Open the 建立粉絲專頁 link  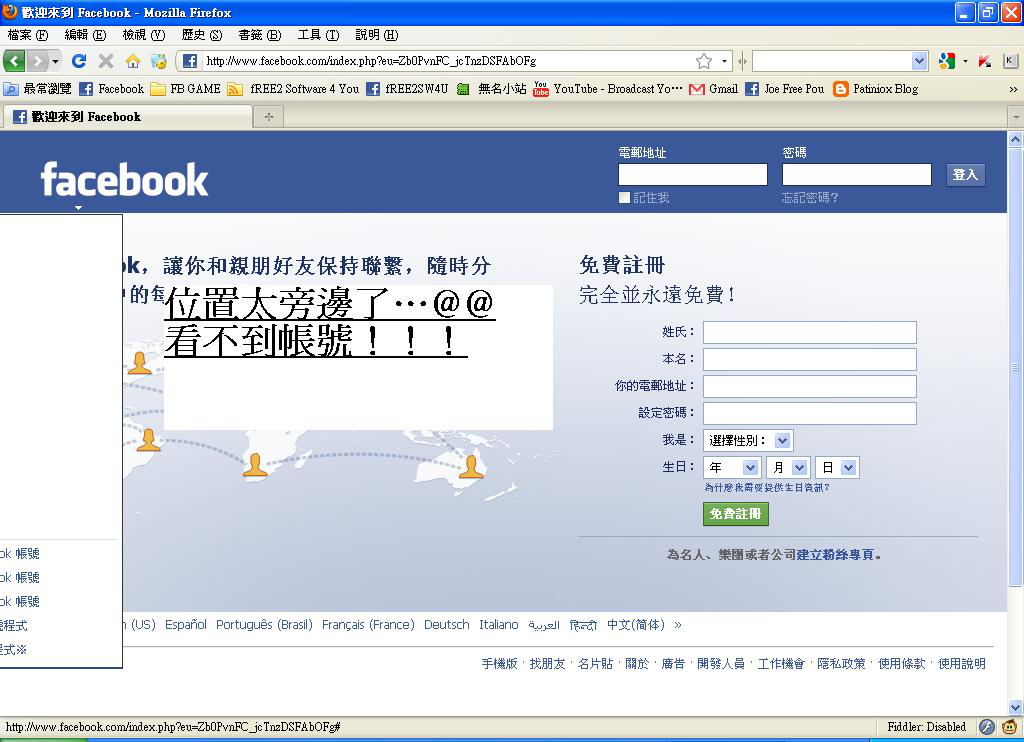point(835,555)
